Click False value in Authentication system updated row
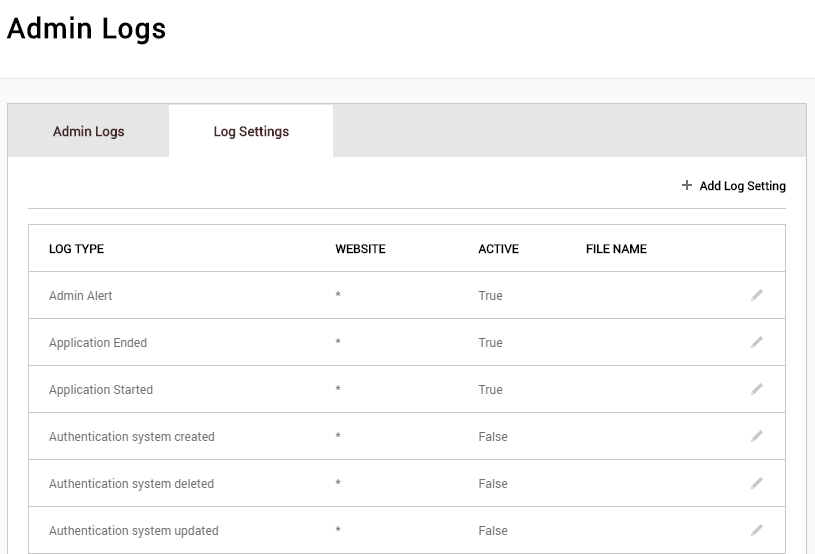 click(493, 531)
